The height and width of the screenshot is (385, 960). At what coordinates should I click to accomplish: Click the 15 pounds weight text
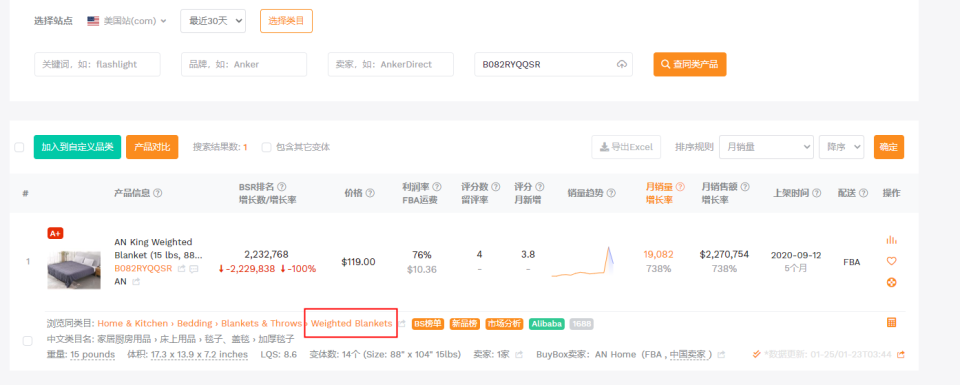pyautogui.click(x=92, y=354)
